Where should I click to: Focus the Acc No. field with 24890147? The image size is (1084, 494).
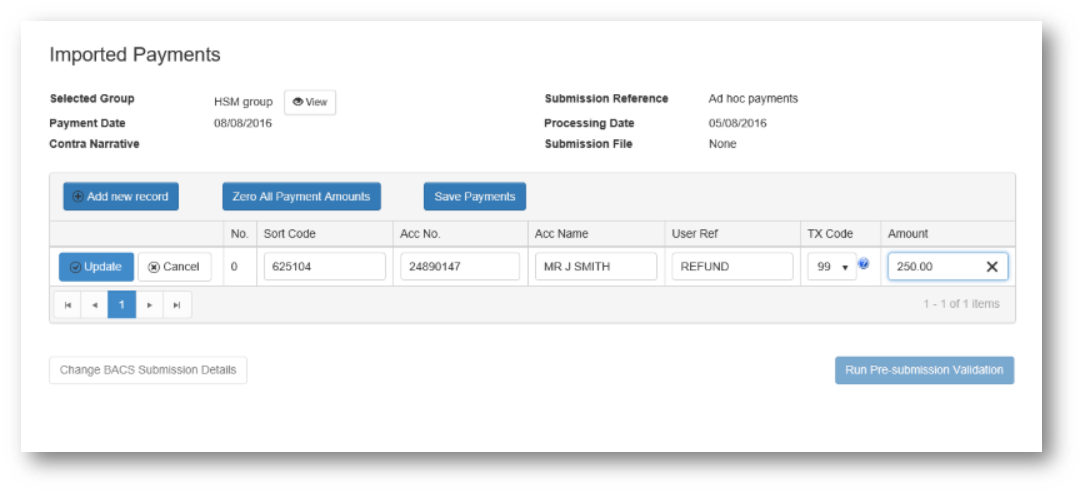(x=460, y=267)
